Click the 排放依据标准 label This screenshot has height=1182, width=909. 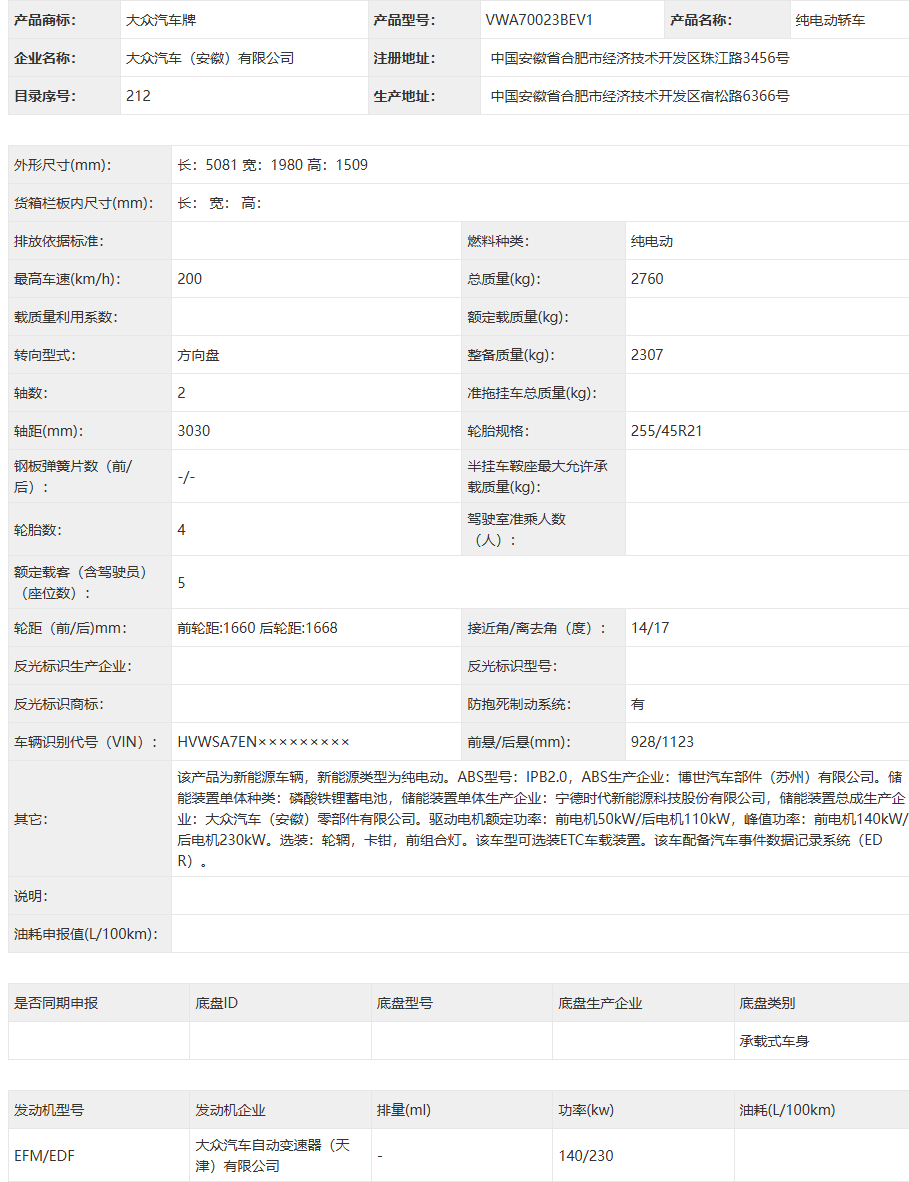point(59,241)
